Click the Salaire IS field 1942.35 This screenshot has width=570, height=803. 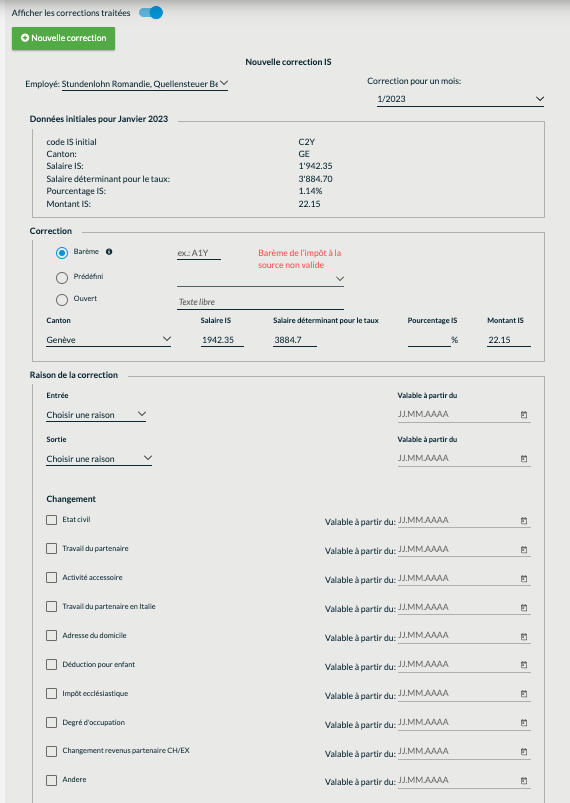[x=222, y=340]
